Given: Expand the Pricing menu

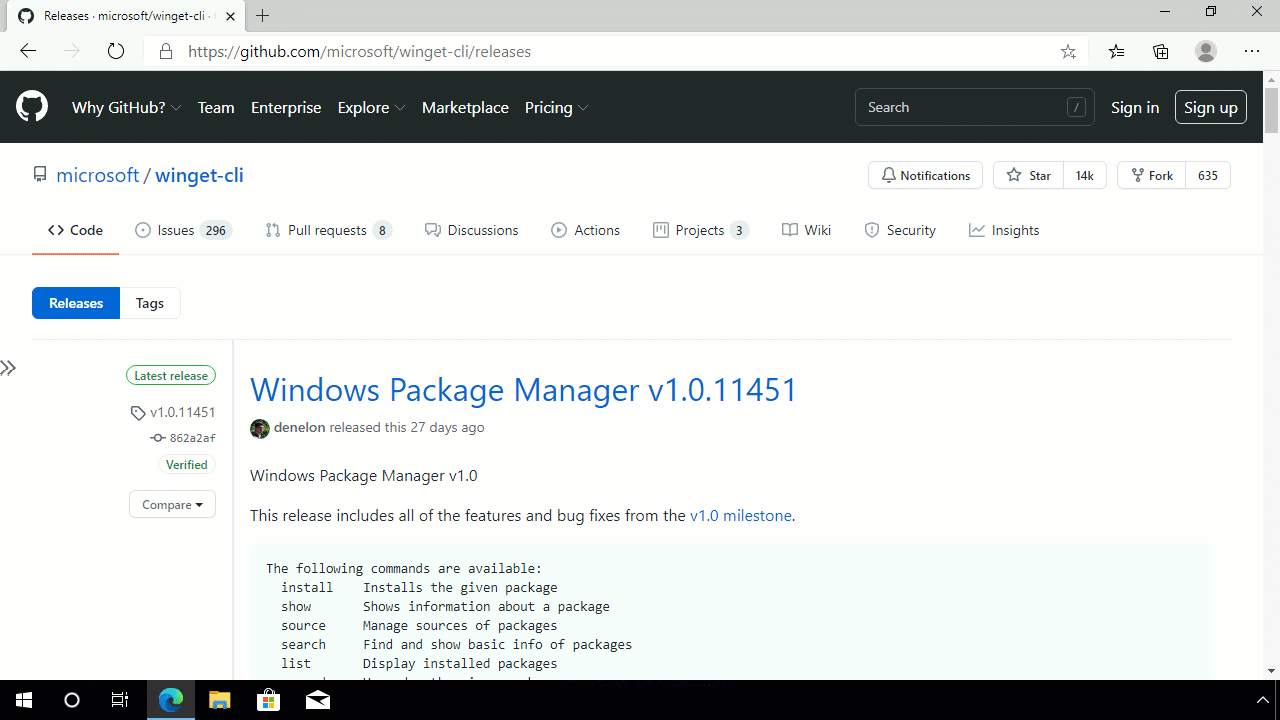Looking at the screenshot, I should (x=556, y=107).
